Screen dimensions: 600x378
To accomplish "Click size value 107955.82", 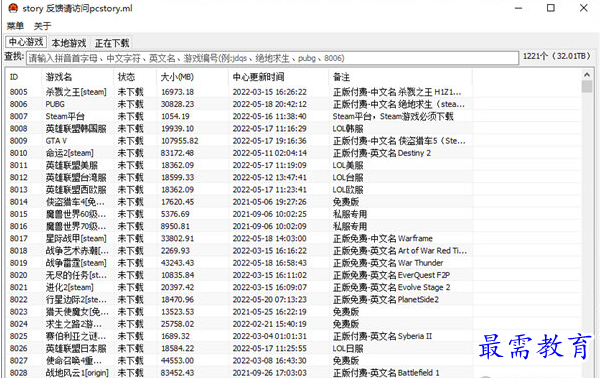I will click(x=179, y=141).
